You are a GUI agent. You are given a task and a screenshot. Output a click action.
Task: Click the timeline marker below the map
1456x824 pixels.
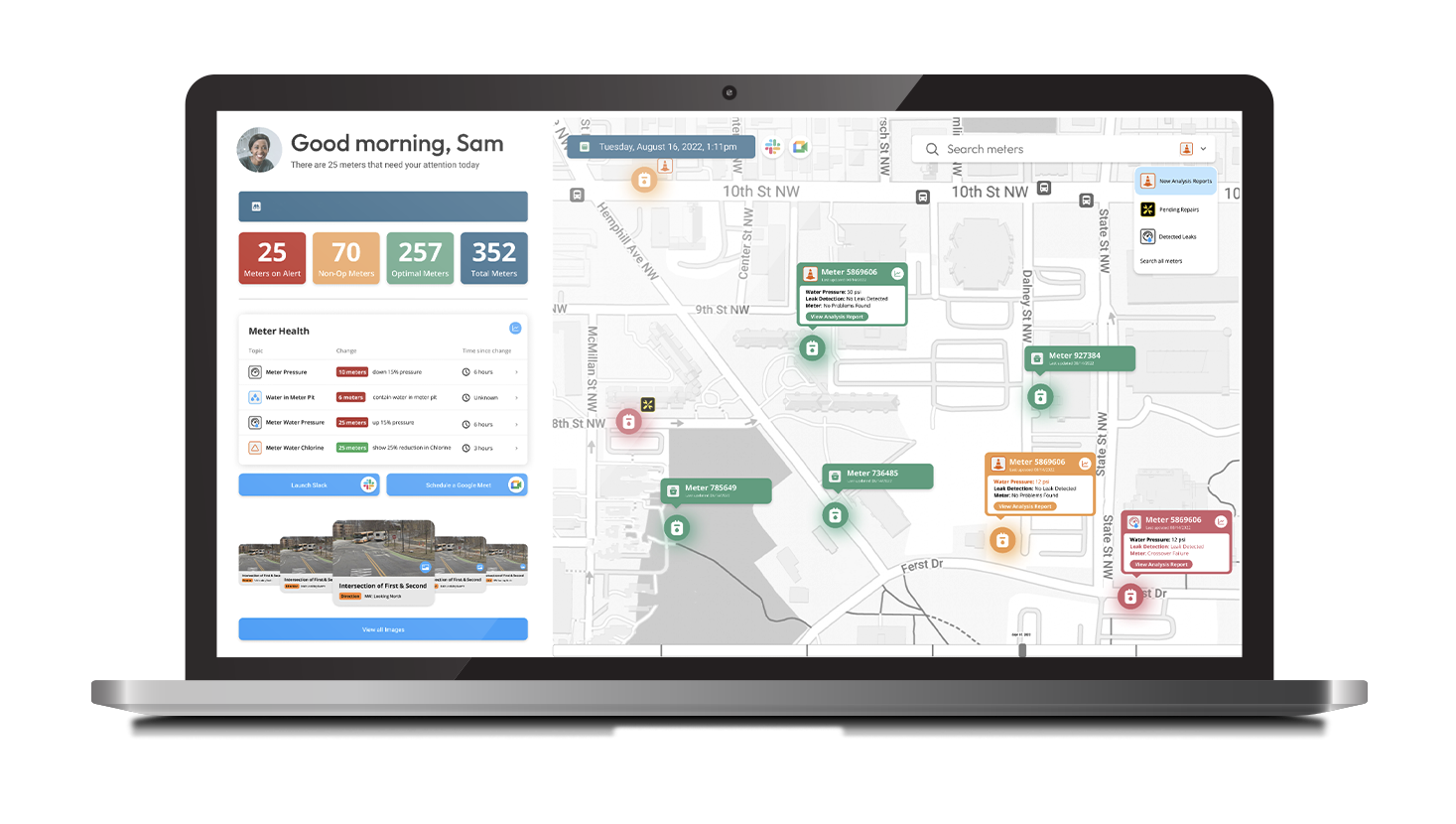tap(1022, 650)
